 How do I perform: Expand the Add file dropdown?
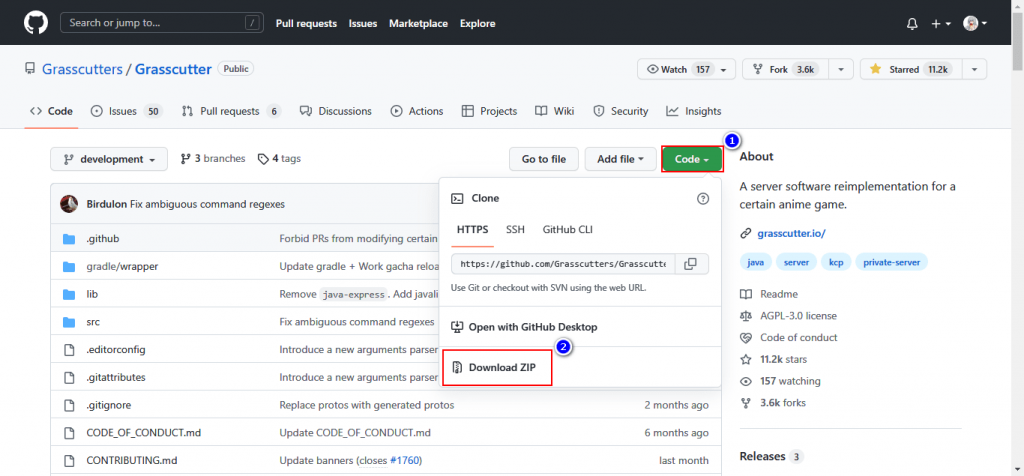point(626,159)
